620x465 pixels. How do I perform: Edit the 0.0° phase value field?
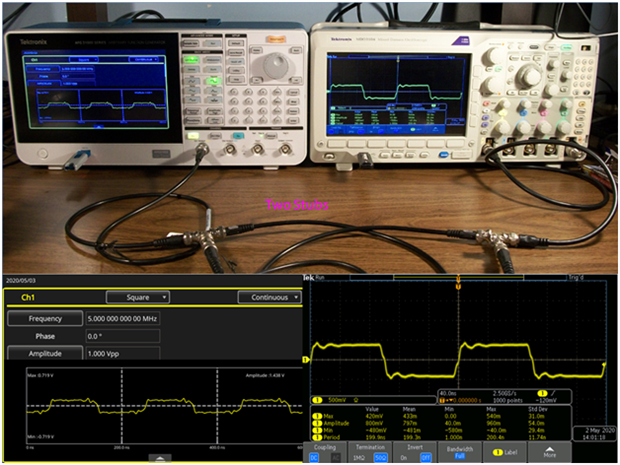click(123, 336)
